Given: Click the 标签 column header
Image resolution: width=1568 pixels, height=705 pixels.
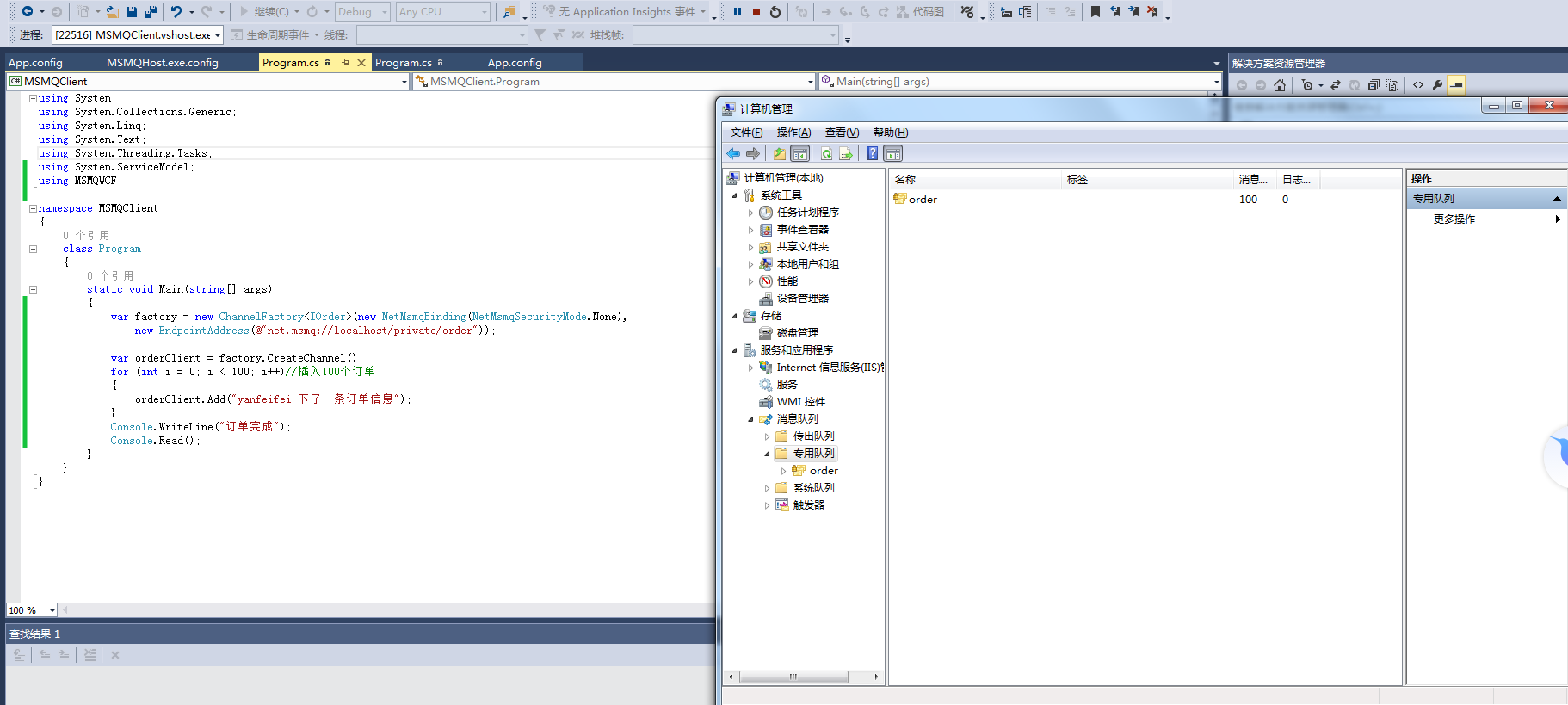Looking at the screenshot, I should pyautogui.click(x=1148, y=180).
